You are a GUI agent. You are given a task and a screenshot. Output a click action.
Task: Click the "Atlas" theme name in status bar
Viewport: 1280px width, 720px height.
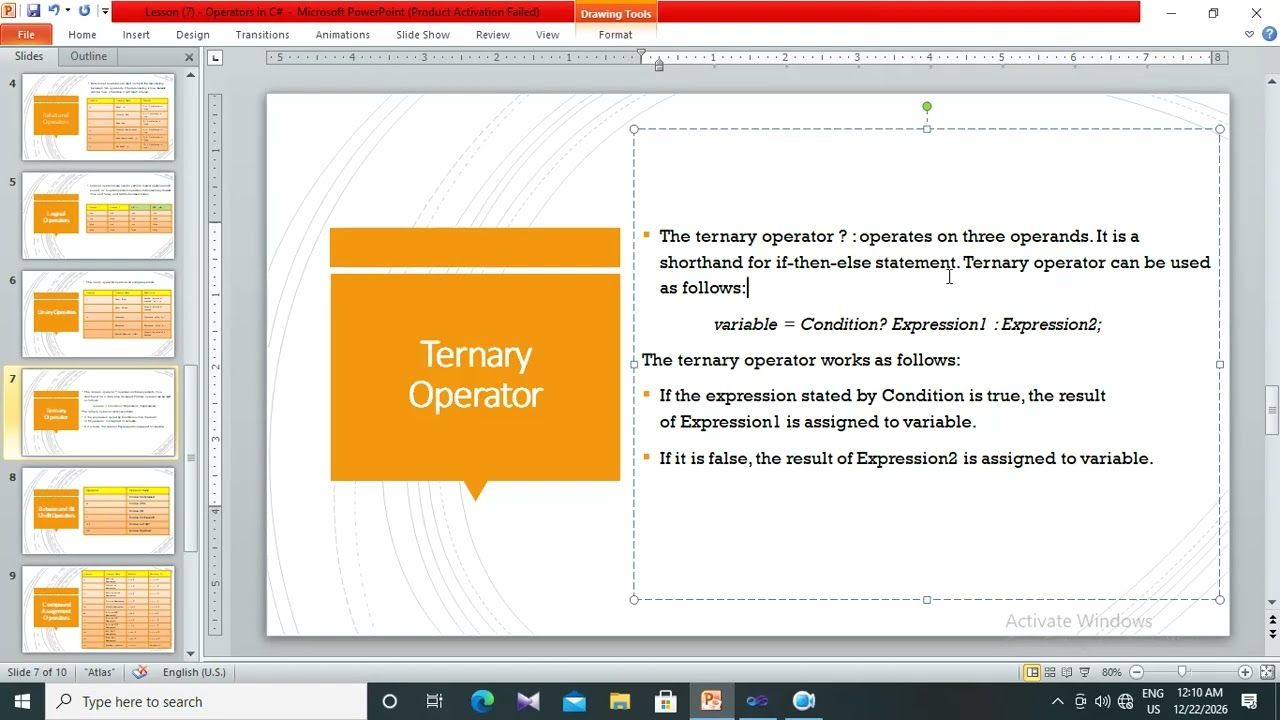pyautogui.click(x=99, y=672)
